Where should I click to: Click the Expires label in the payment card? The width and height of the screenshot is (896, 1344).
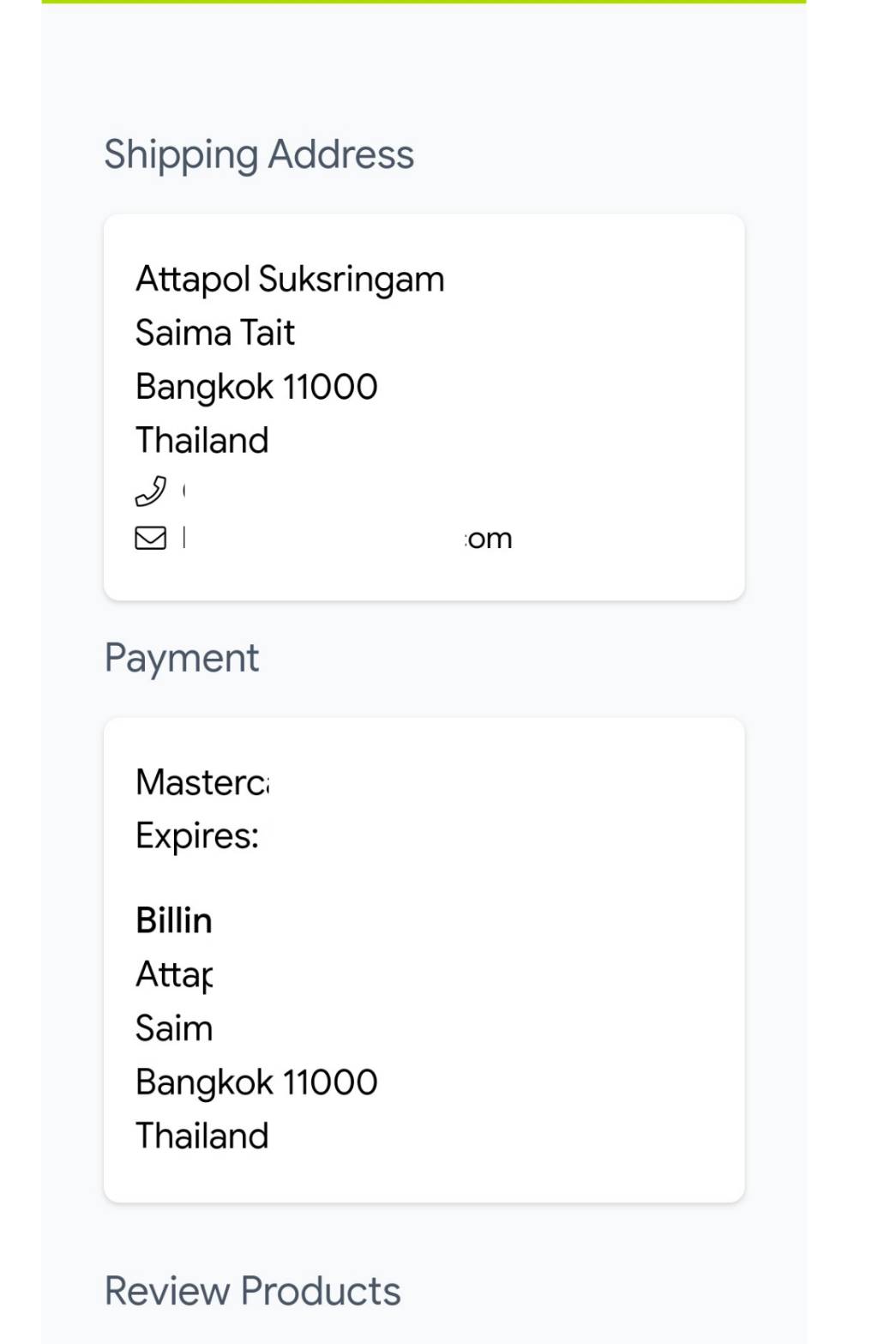click(197, 836)
